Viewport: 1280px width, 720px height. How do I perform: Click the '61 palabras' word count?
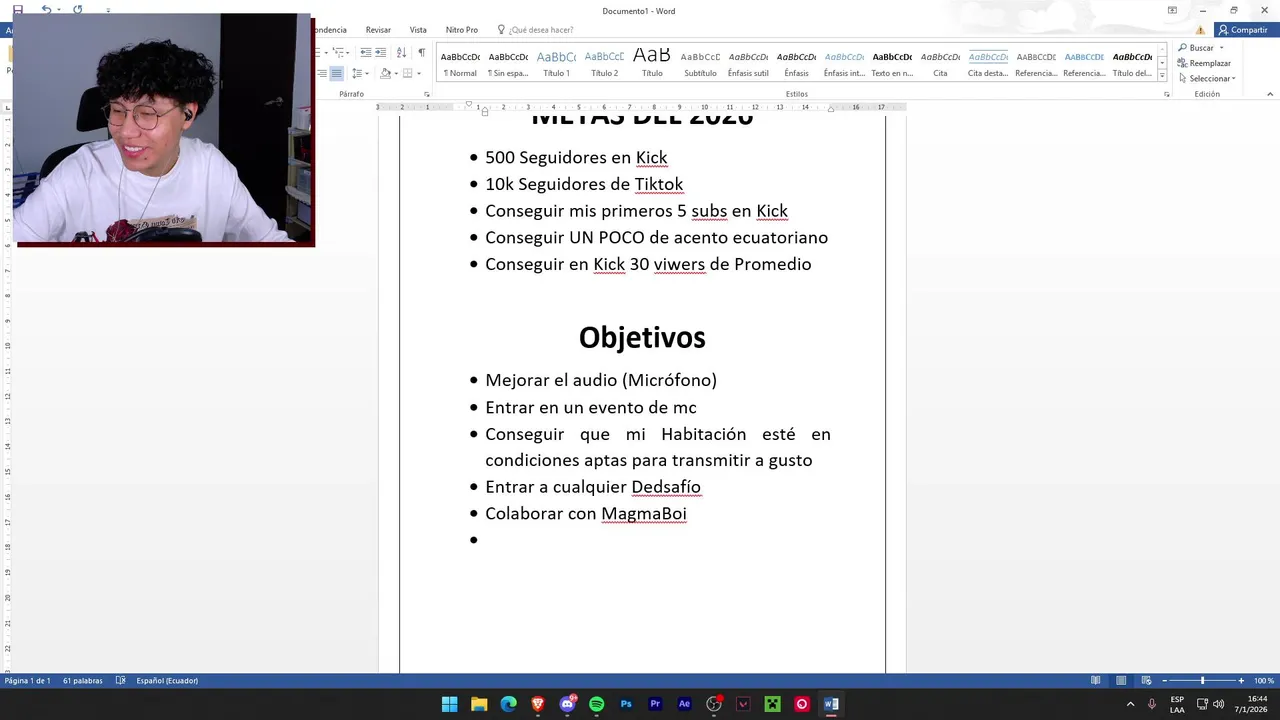coord(82,681)
